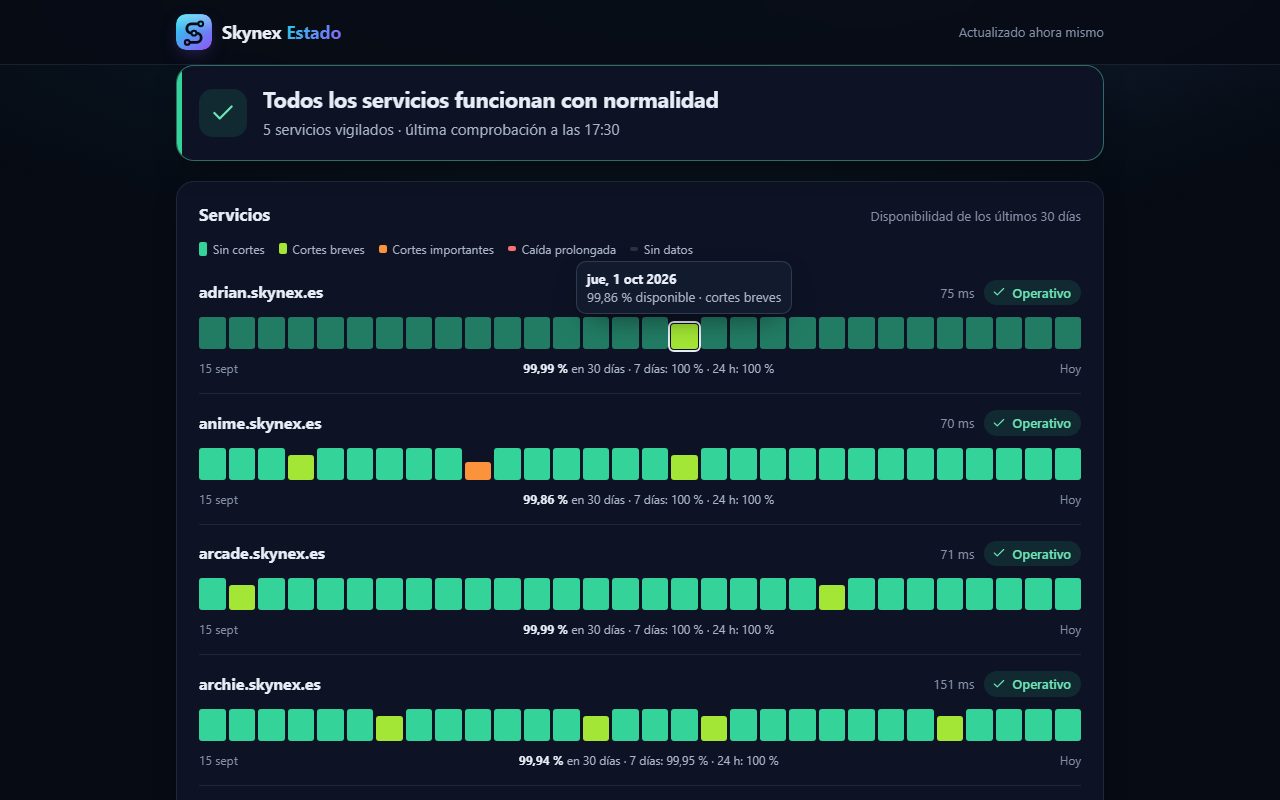Screen dimensions: 1280x800
Task: Click the orange day bar in anime.skynex.es row
Action: pyautogui.click(x=478, y=471)
